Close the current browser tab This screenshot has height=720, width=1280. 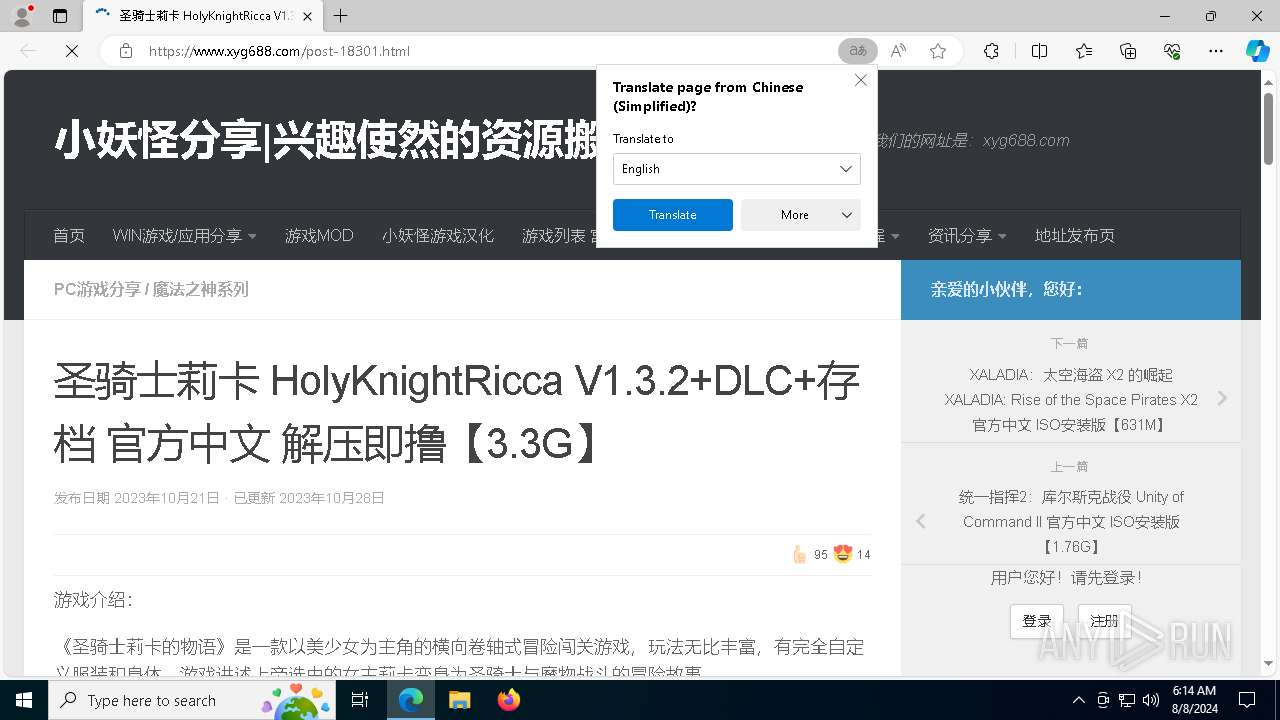307,16
